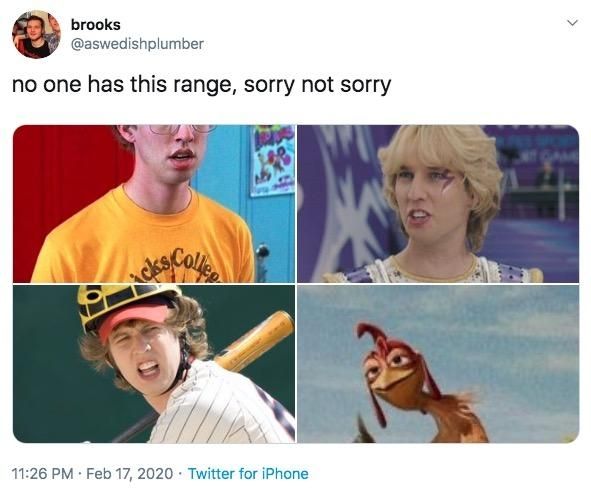Screen dimensions: 591x489
Task: Open the photo of the blonde-haired skater
Action: tap(438, 204)
